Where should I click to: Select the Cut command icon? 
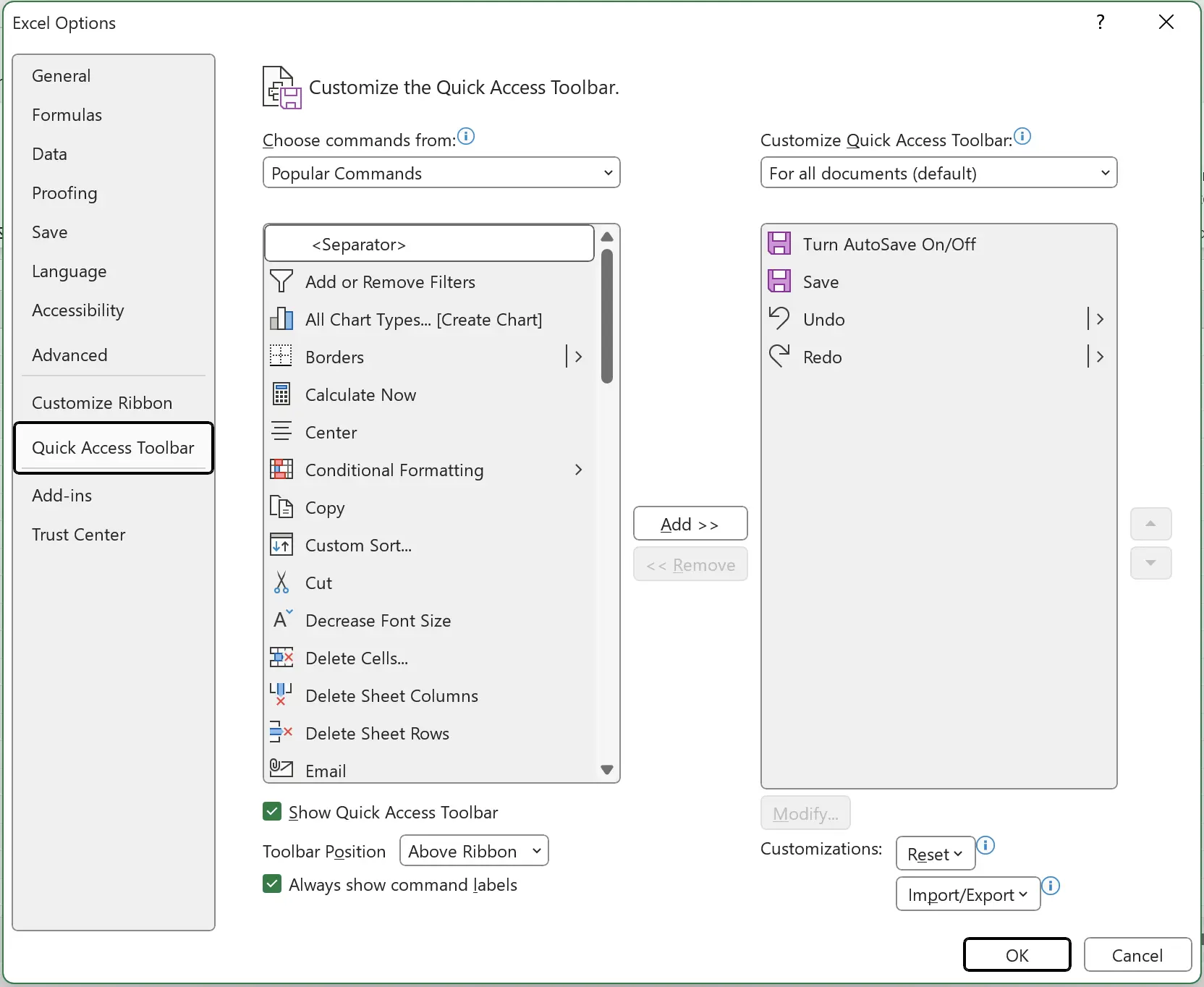(282, 583)
